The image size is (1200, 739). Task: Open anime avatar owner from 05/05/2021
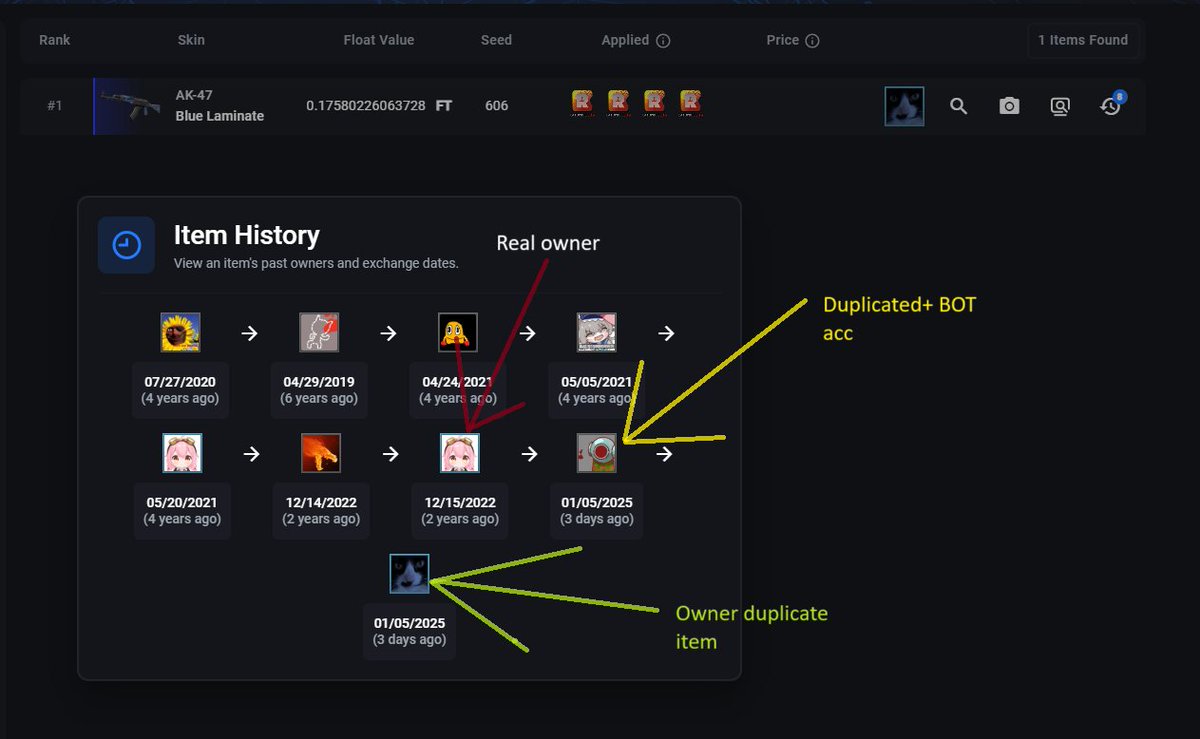click(597, 332)
